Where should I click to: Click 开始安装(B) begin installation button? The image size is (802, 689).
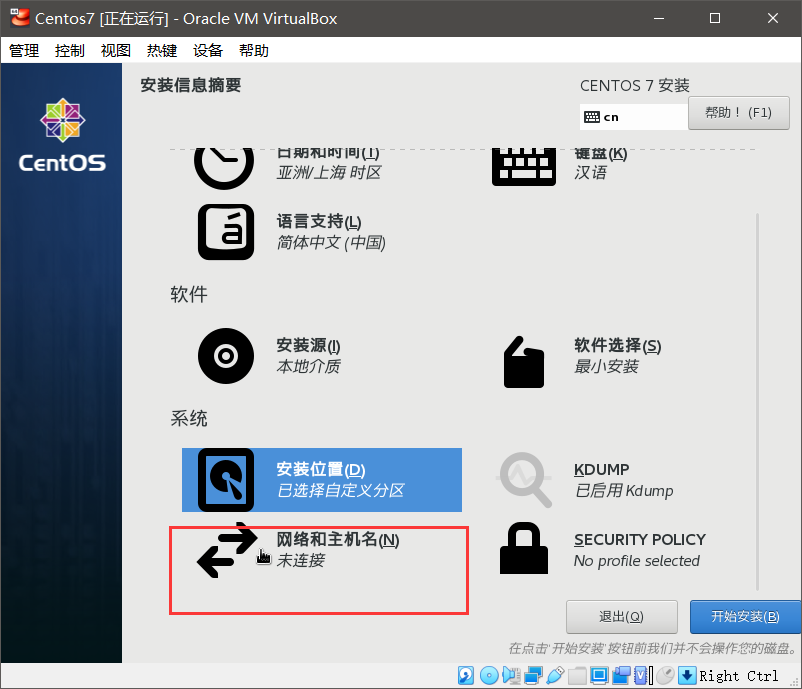click(x=745, y=617)
